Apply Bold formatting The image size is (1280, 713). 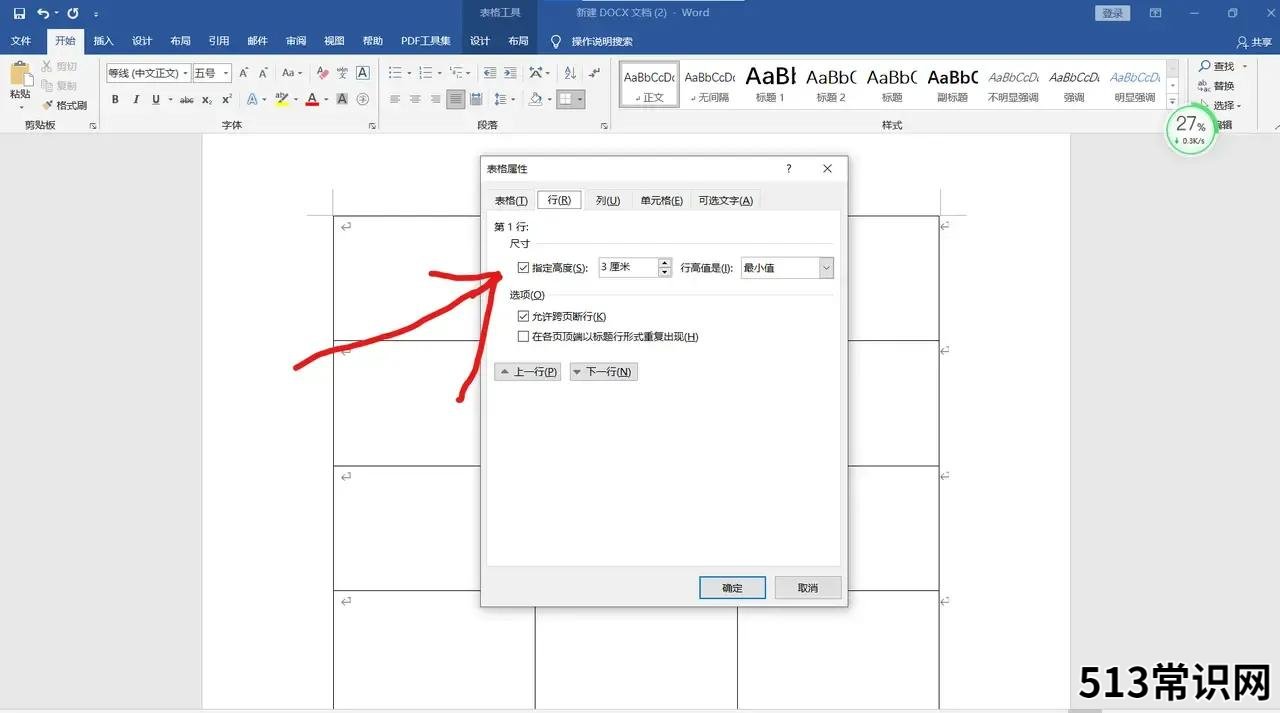coord(115,99)
